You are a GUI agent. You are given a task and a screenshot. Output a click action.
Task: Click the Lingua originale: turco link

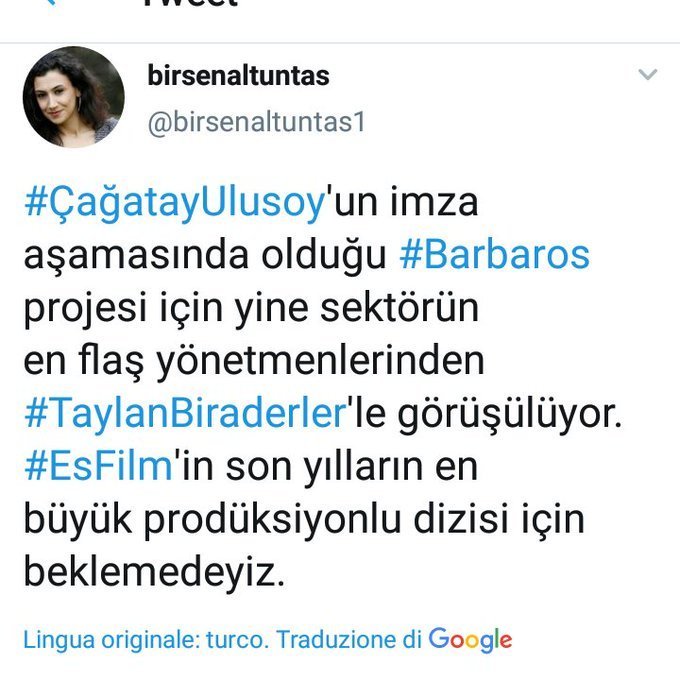(x=144, y=640)
